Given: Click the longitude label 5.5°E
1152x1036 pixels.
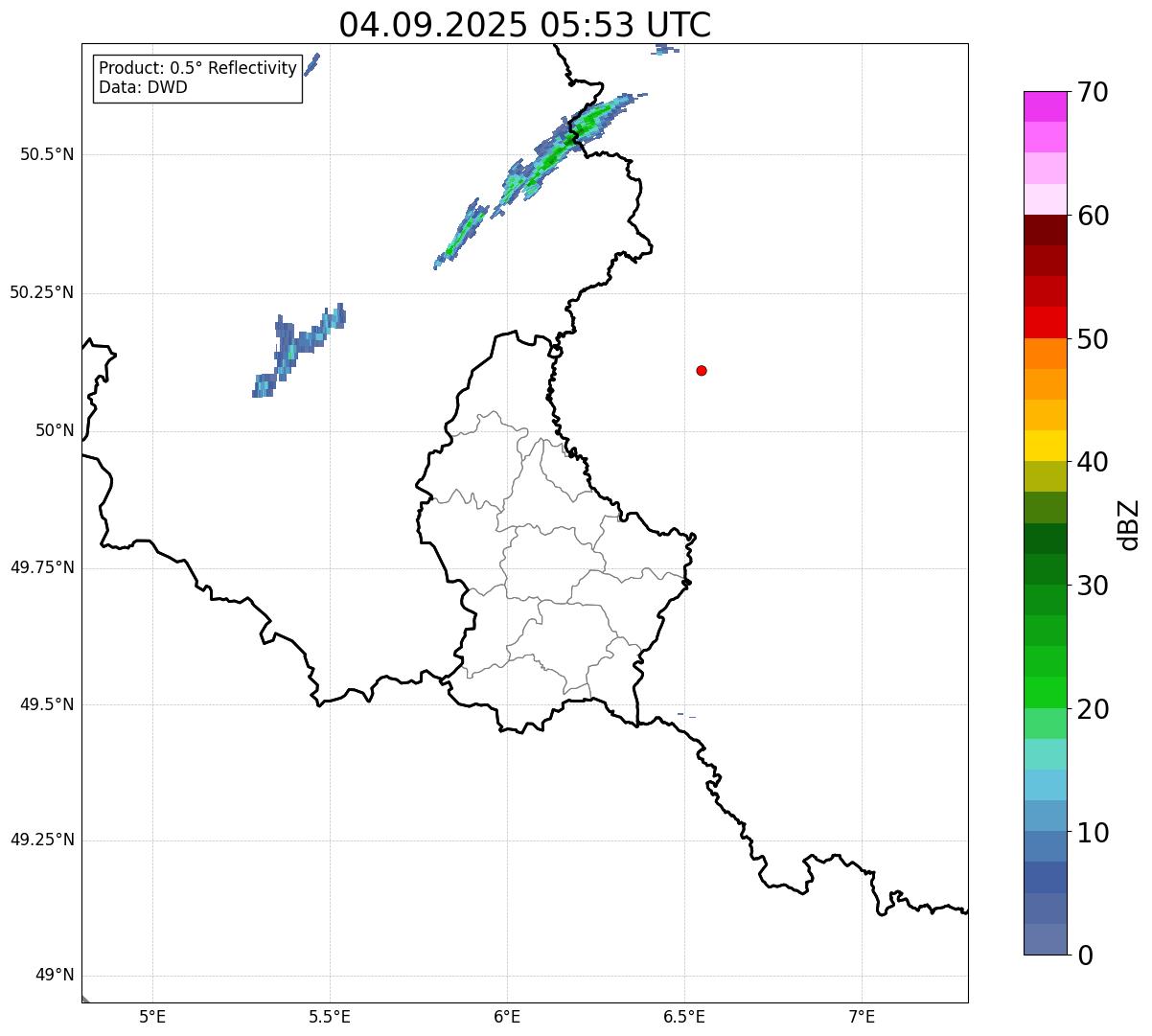Looking at the screenshot, I should tap(330, 1017).
